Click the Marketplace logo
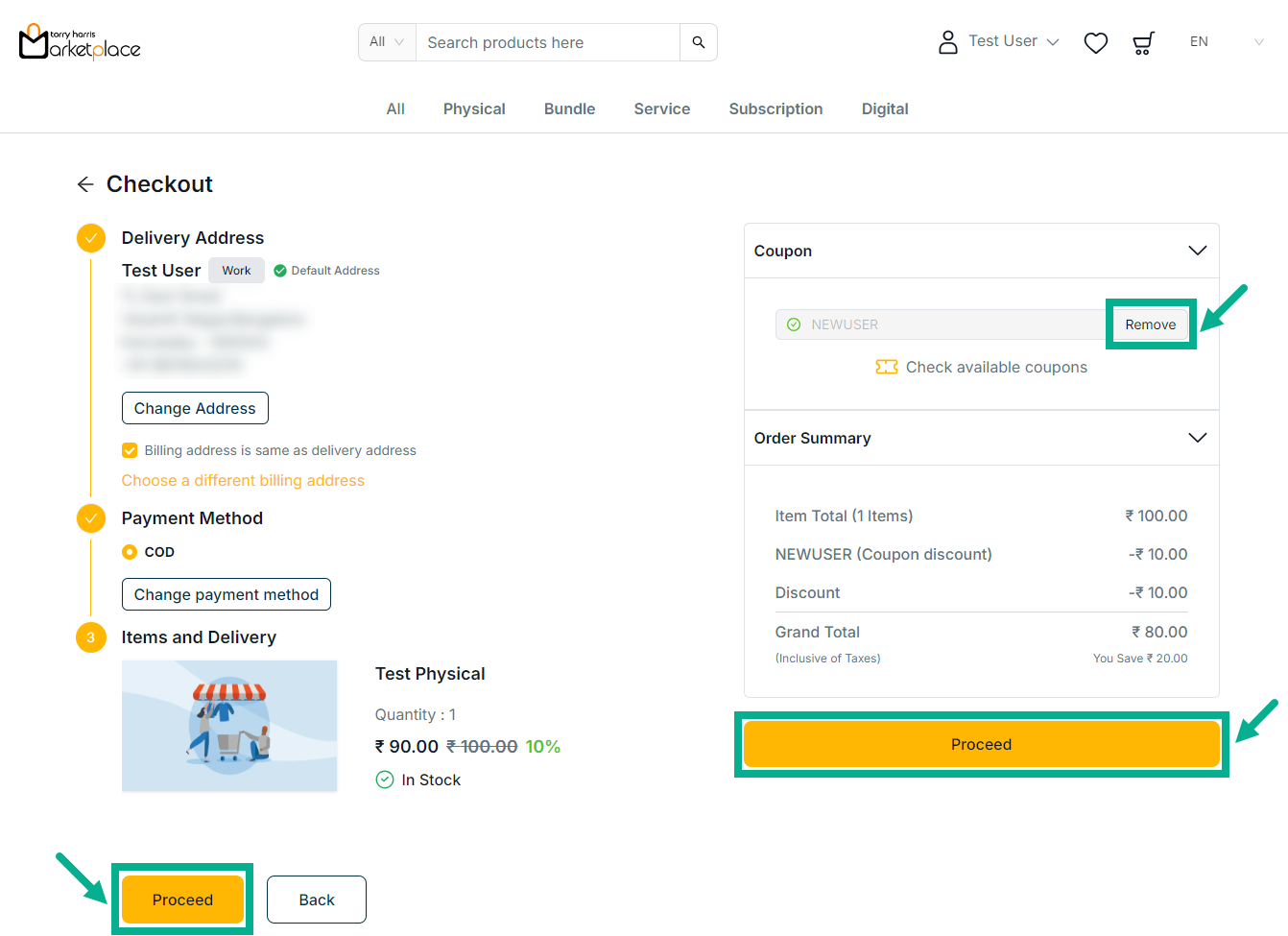This screenshot has width=1288, height=936. tap(80, 42)
